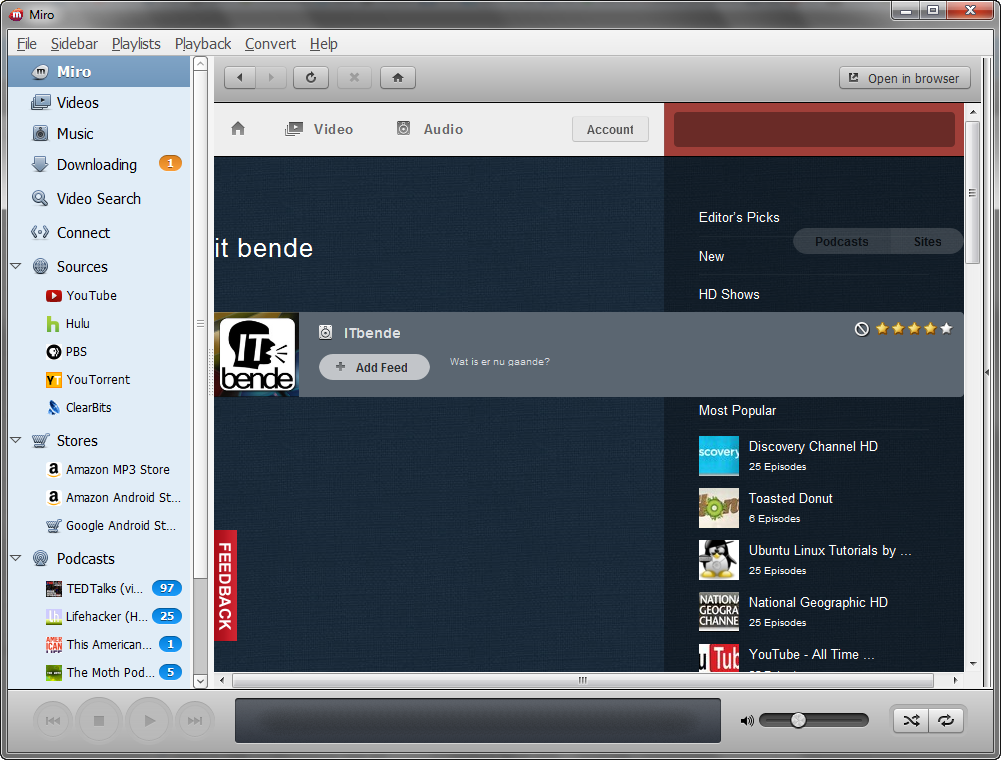Adjust the volume slider knob
The height and width of the screenshot is (760, 1001).
click(798, 720)
